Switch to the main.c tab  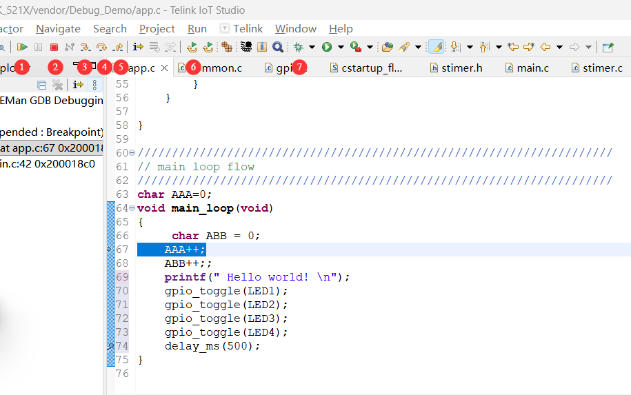tap(527, 68)
